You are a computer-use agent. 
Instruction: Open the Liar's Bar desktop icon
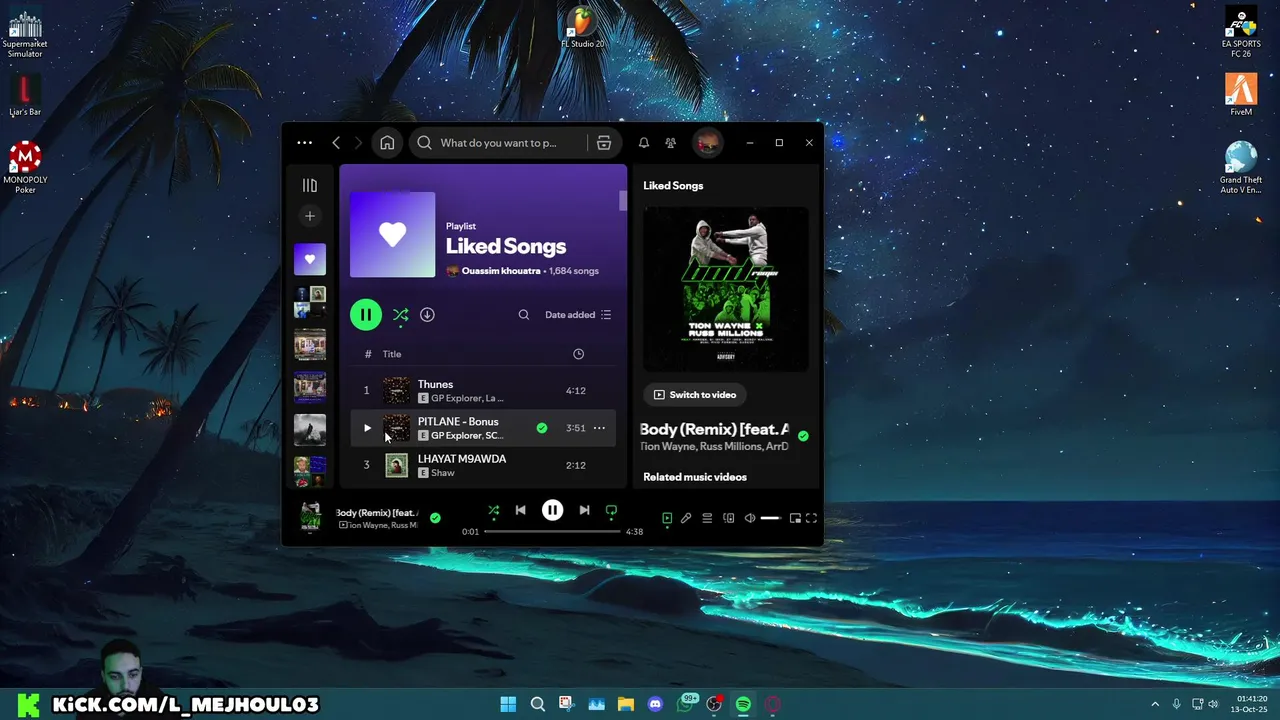(25, 96)
